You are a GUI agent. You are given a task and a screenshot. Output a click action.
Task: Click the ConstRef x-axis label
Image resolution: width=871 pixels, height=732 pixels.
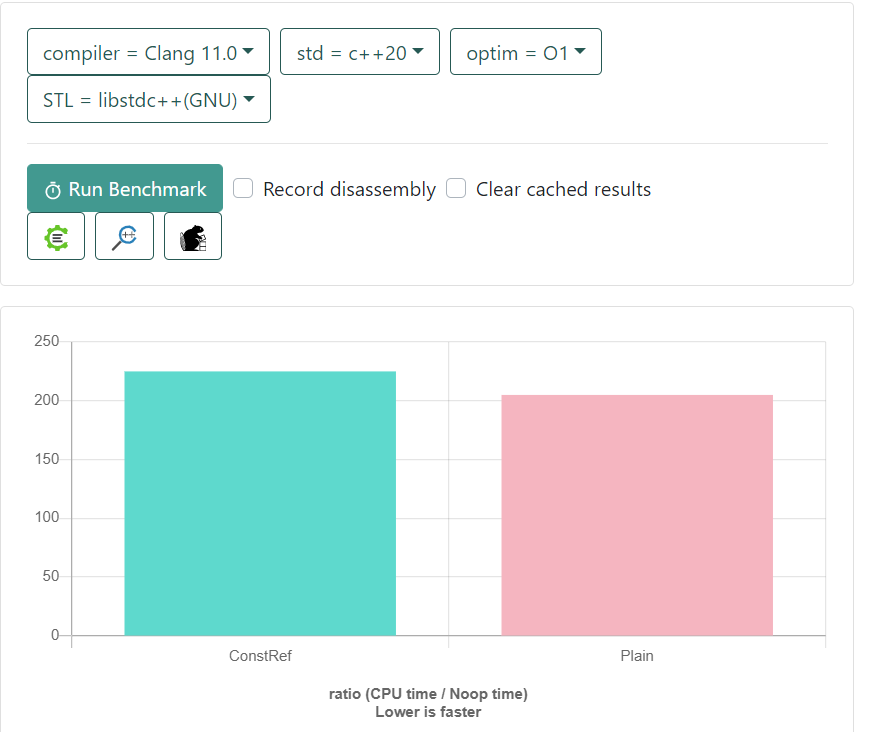[x=260, y=657]
